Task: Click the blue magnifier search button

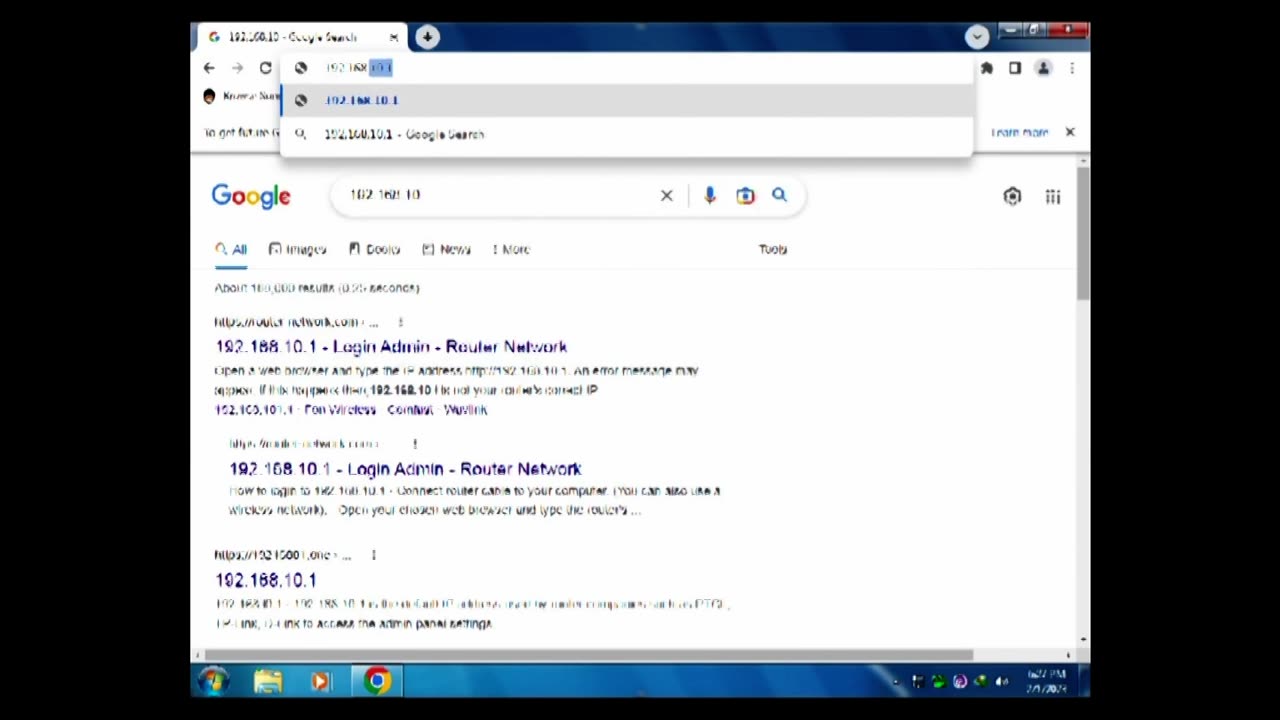Action: pyautogui.click(x=779, y=195)
